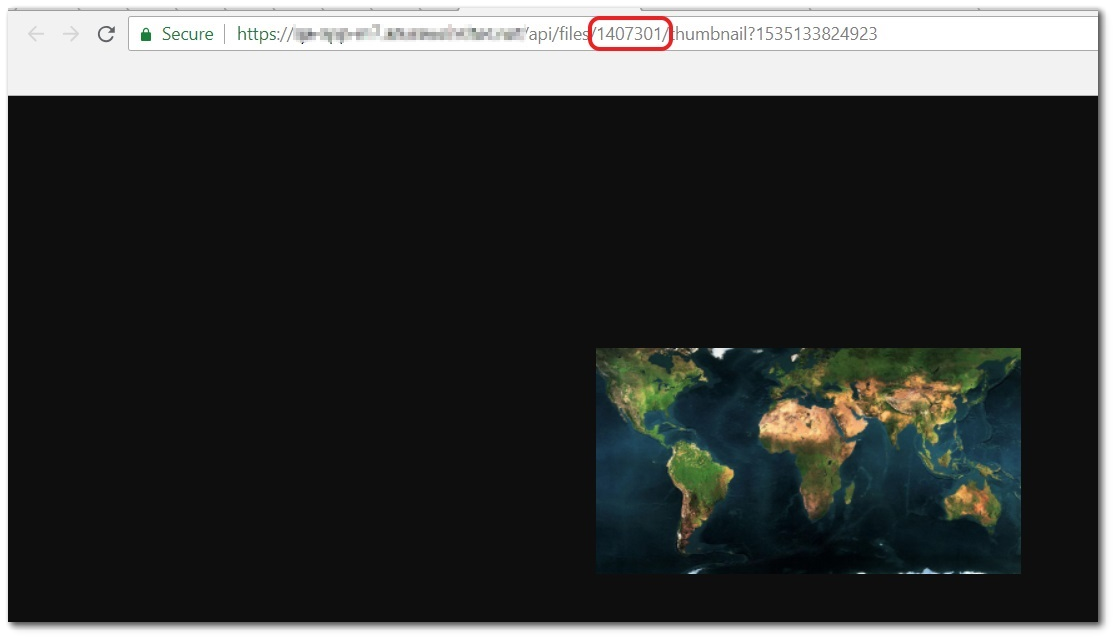
Task: Click the timestamp 1535133824923 in the URL
Action: 820,33
